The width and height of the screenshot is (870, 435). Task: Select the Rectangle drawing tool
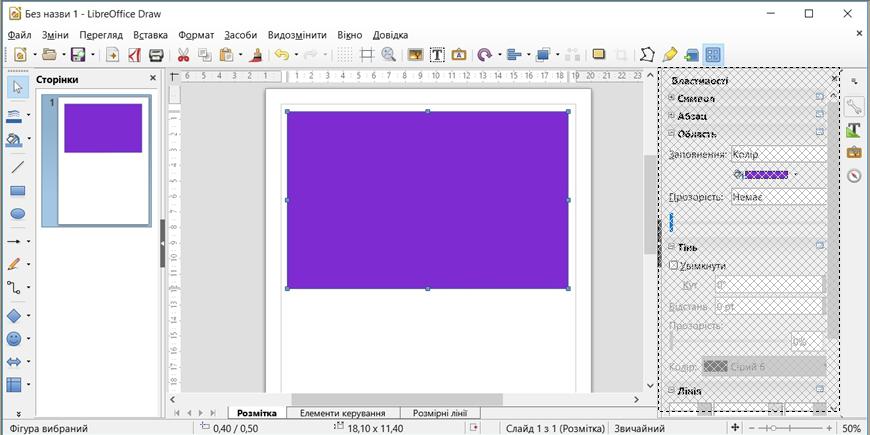(17, 190)
